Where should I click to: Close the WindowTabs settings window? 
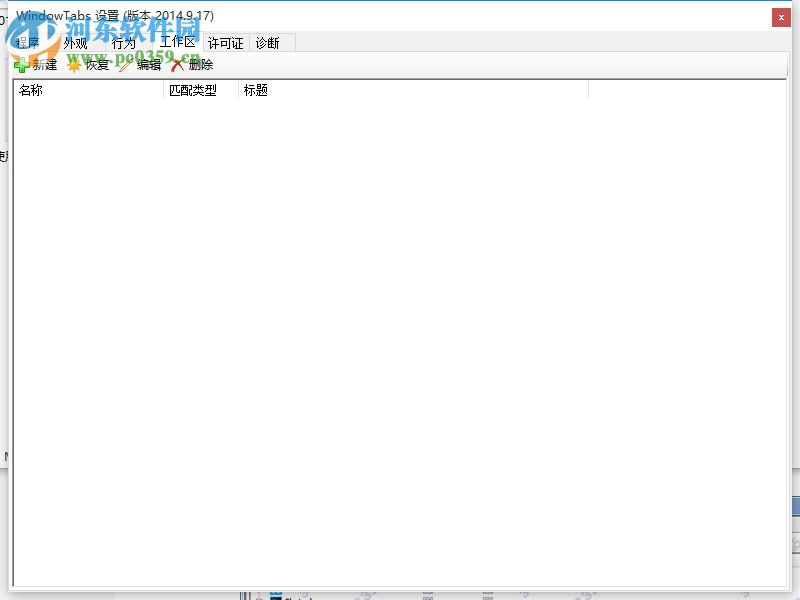point(781,17)
